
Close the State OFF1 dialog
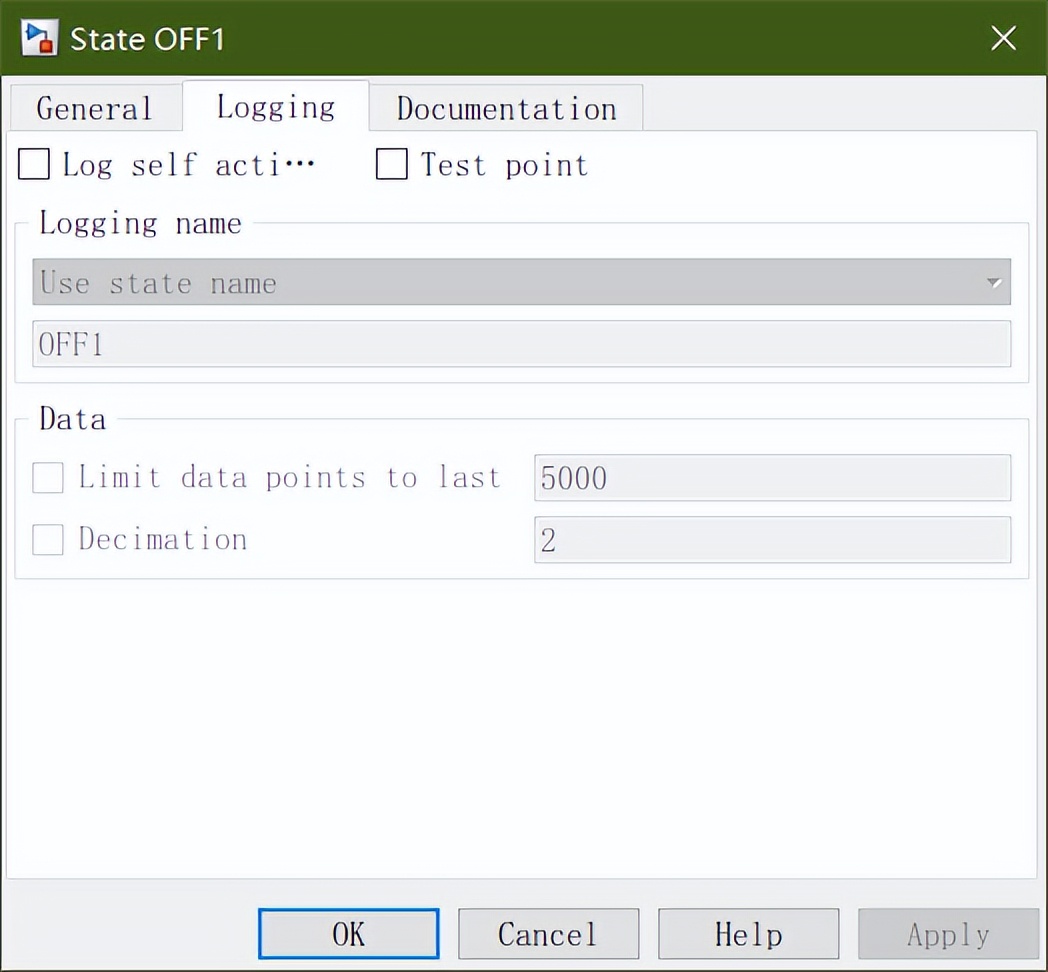(1003, 38)
